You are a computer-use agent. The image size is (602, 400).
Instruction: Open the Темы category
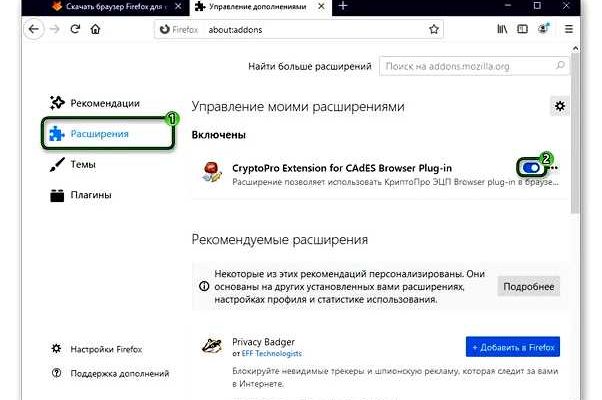click(73, 164)
